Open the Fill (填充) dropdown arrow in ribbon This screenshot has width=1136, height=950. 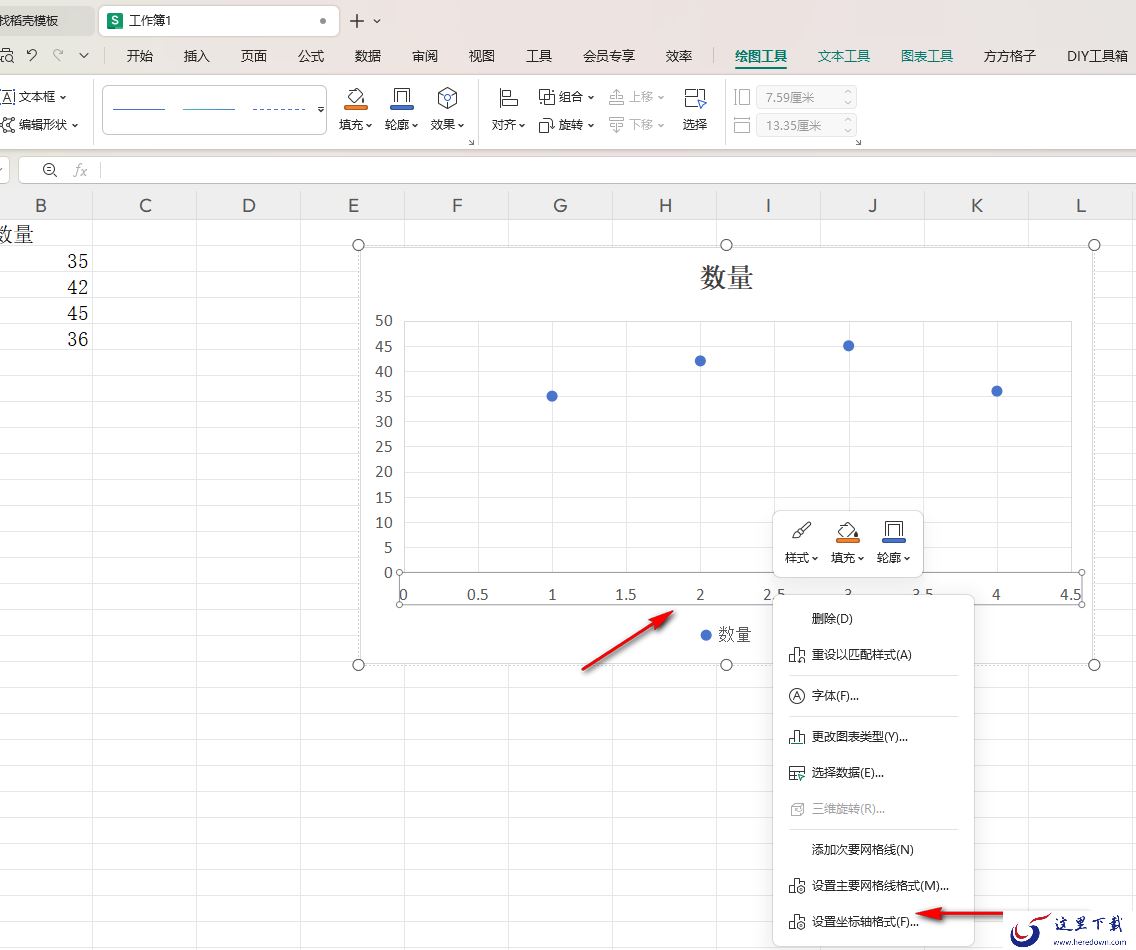click(x=369, y=125)
